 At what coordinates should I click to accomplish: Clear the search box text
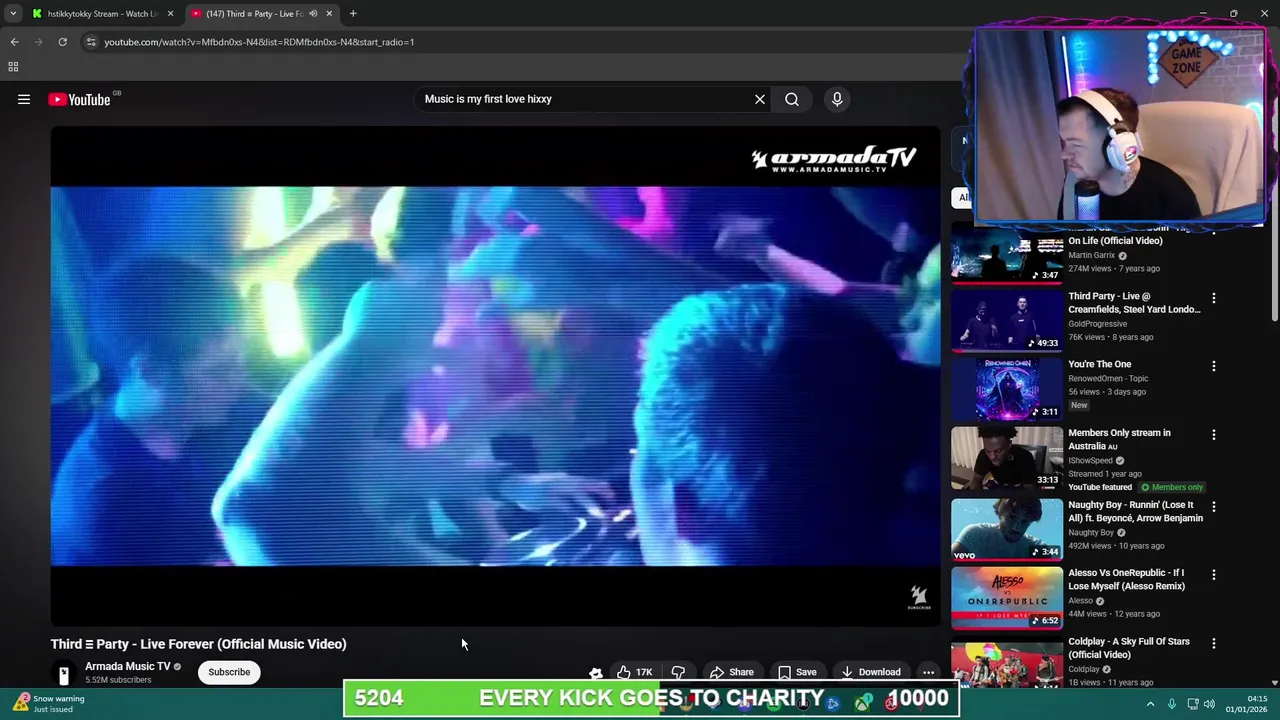(760, 99)
